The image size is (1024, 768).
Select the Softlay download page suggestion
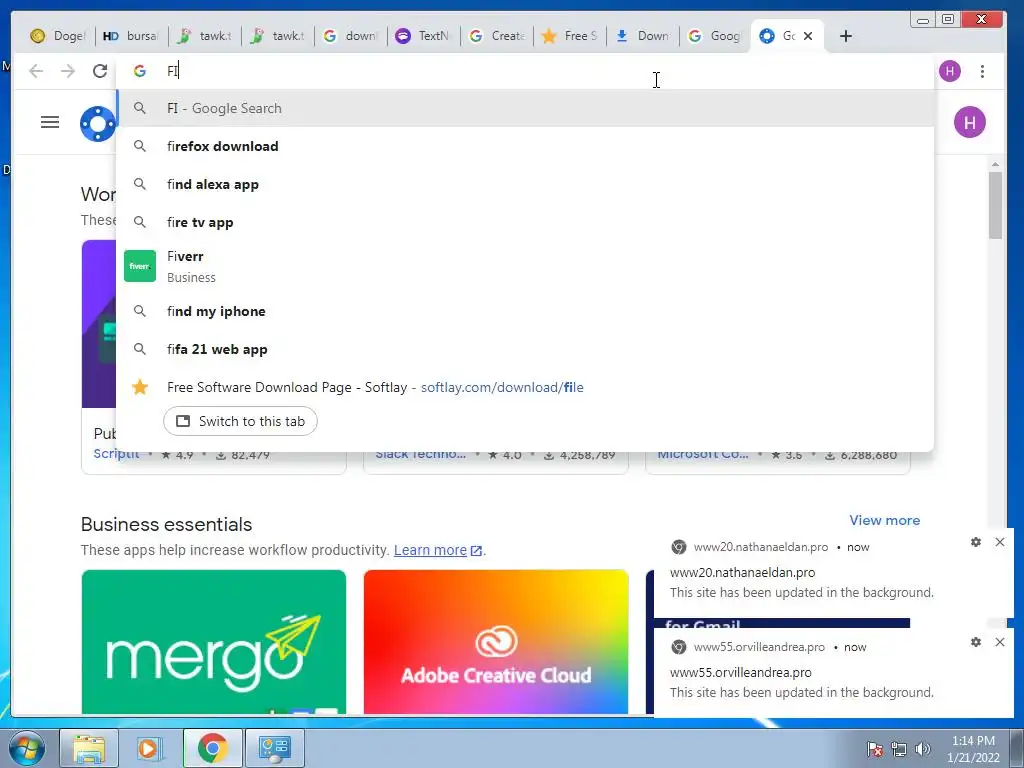click(x=525, y=387)
